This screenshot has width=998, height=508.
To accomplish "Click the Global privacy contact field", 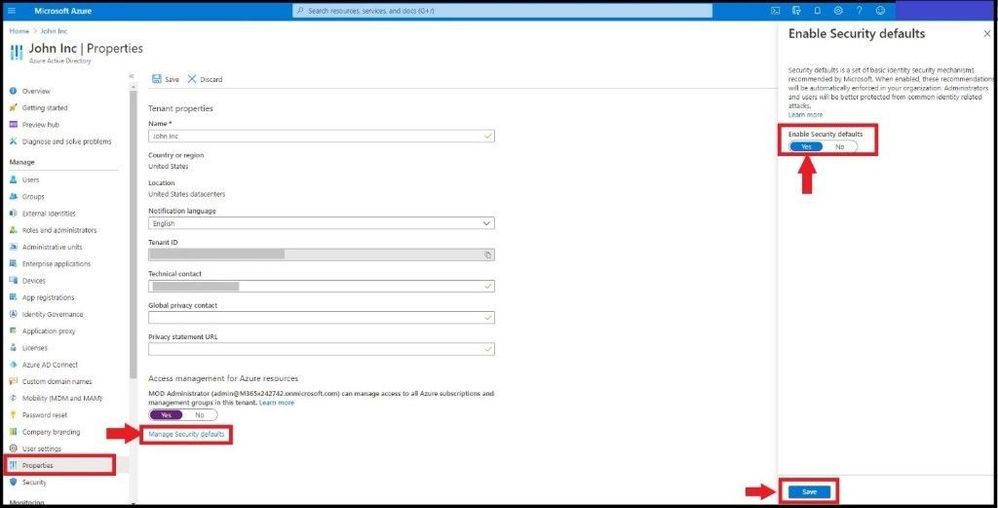I will (321, 318).
